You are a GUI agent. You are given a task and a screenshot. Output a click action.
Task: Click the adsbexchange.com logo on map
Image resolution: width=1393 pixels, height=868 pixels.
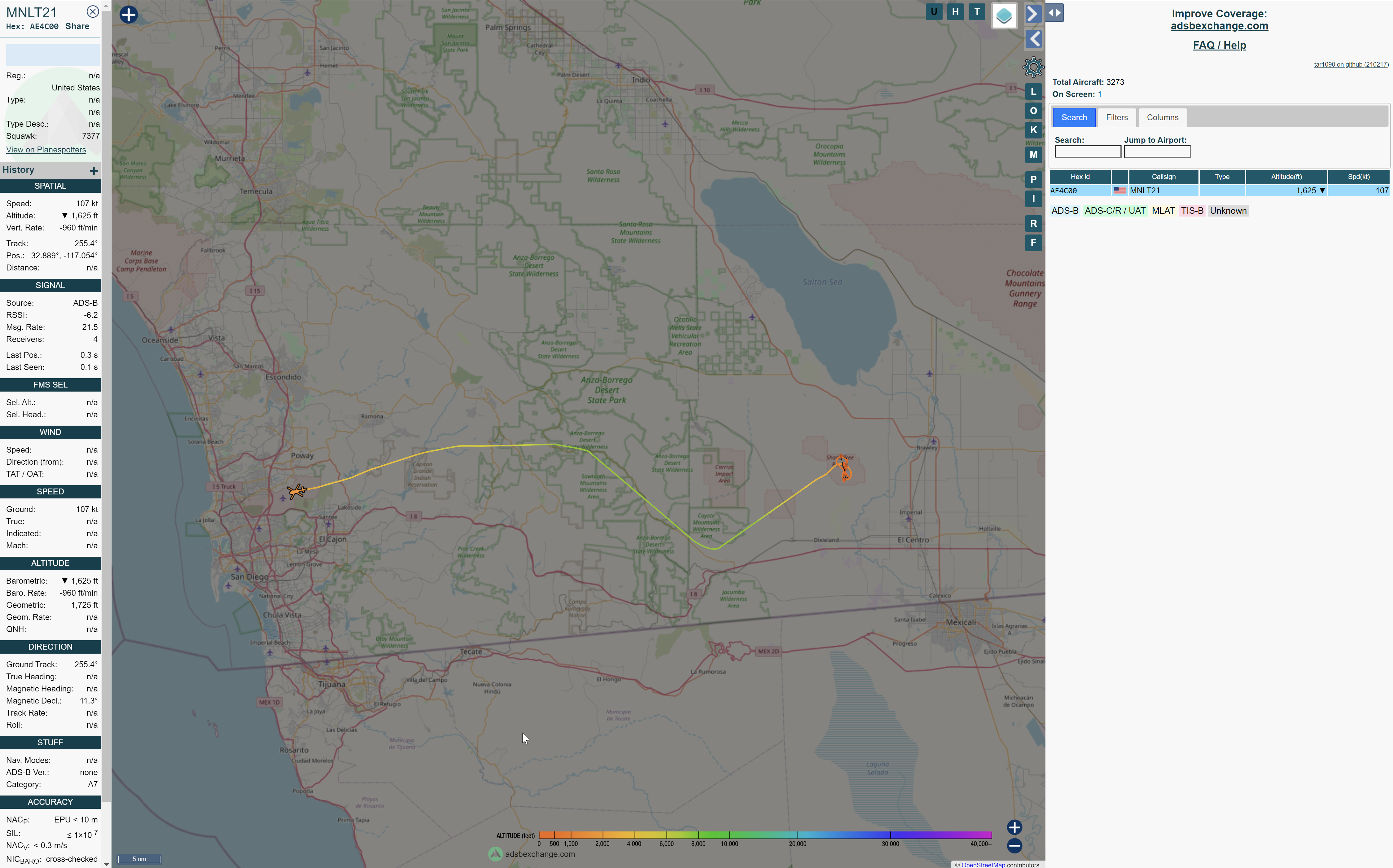pyautogui.click(x=532, y=854)
